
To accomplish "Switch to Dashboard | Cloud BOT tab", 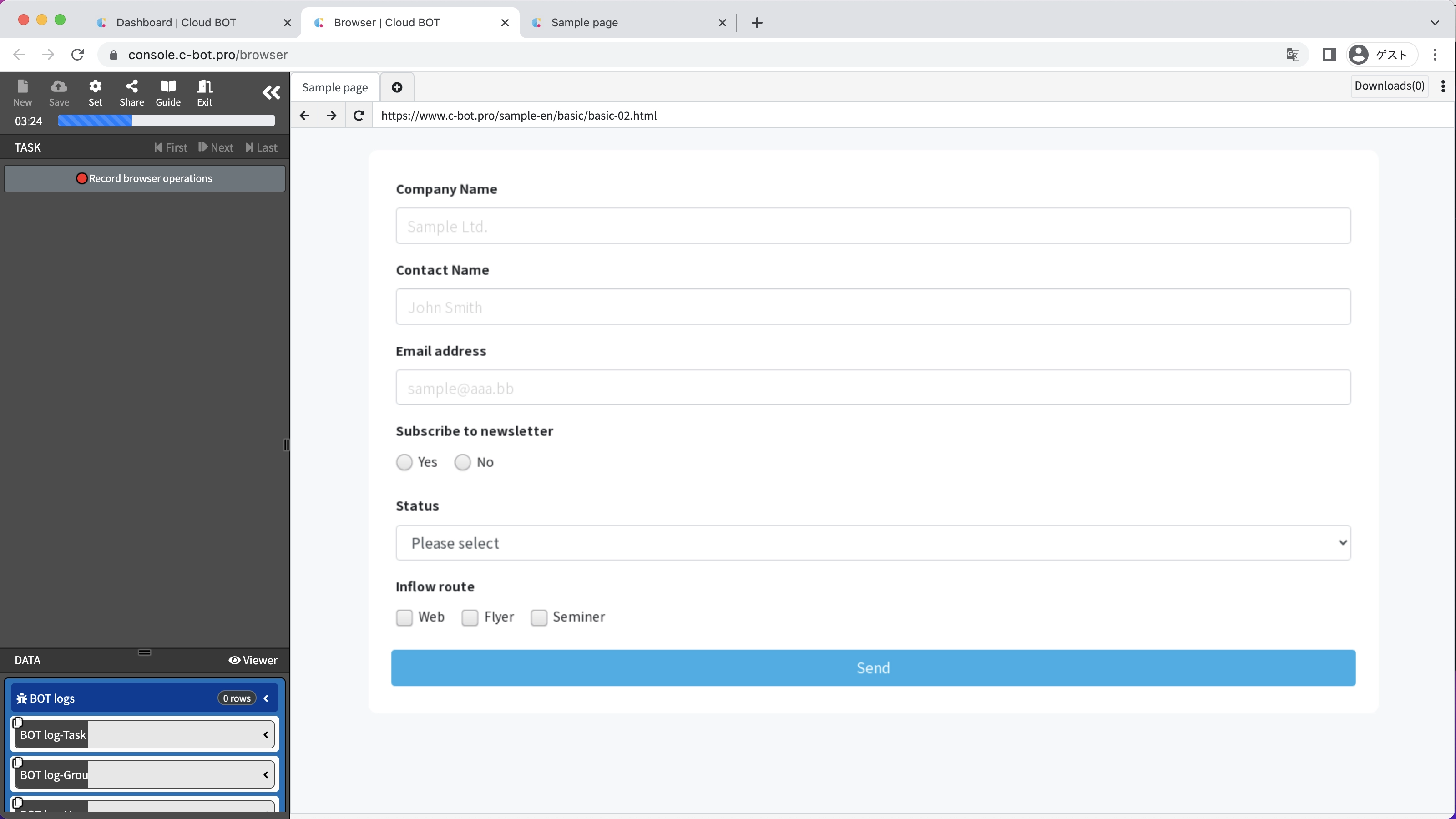I will point(177,23).
